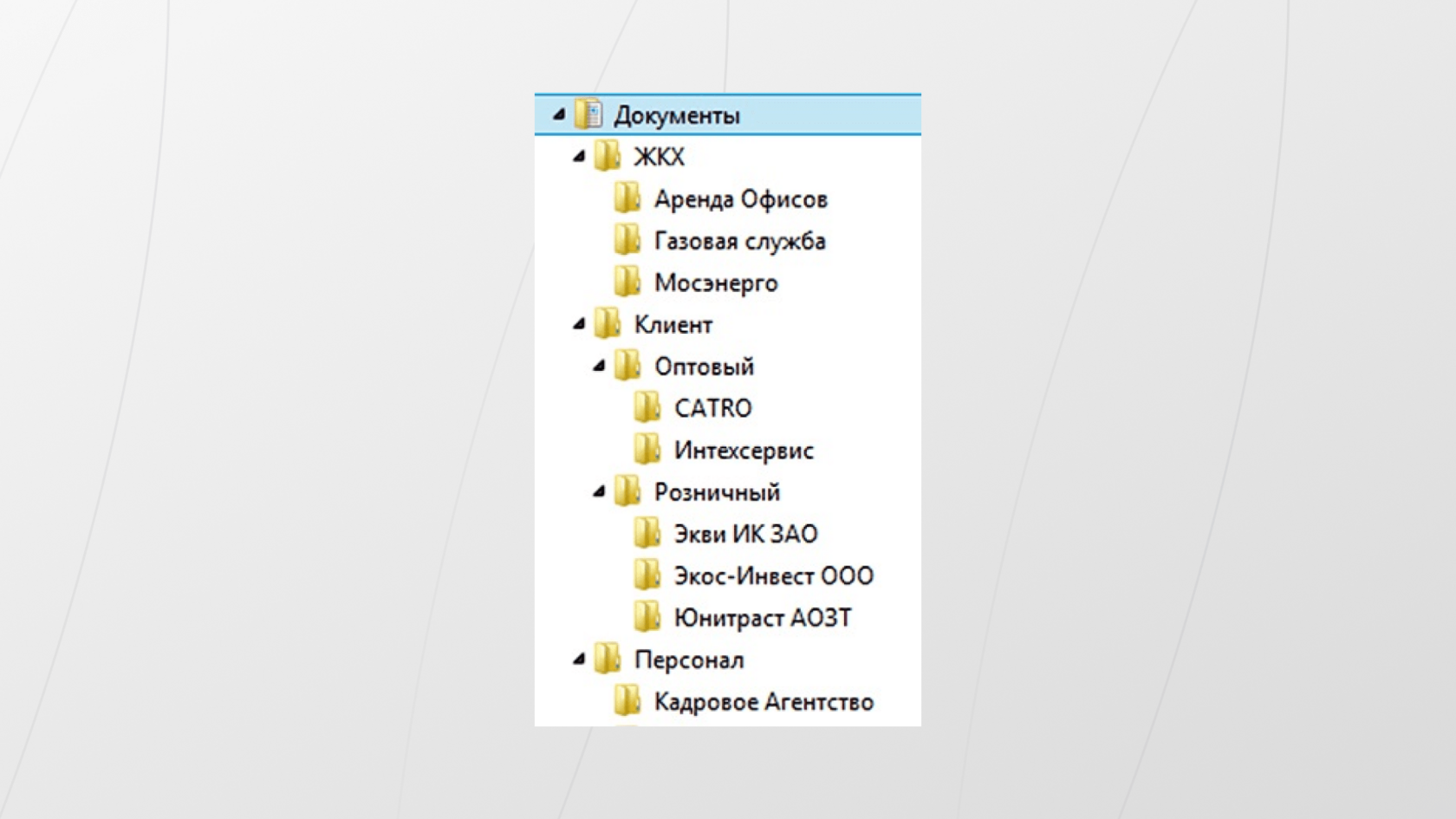Select the Розничный folder label

(x=718, y=492)
